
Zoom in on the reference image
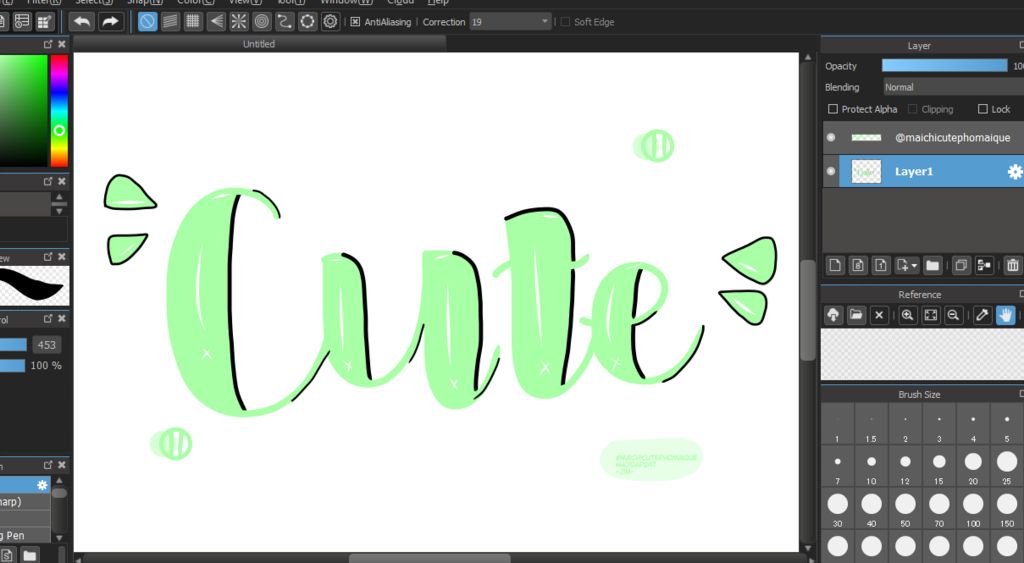[908, 315]
